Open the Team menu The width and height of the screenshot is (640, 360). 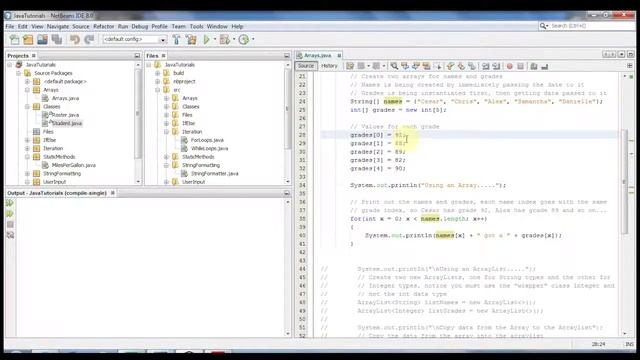click(178, 27)
